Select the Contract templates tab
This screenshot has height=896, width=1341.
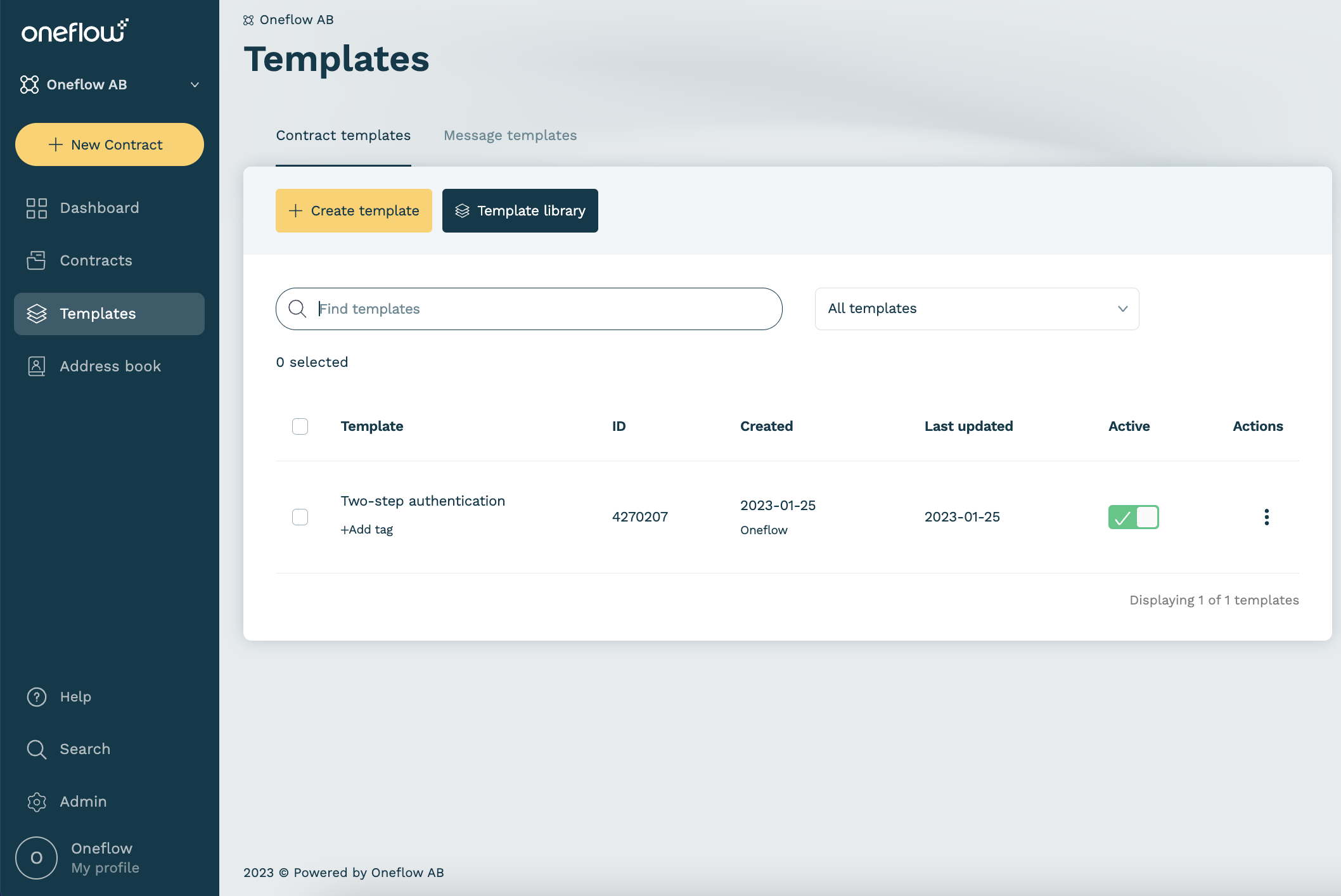pyautogui.click(x=343, y=136)
